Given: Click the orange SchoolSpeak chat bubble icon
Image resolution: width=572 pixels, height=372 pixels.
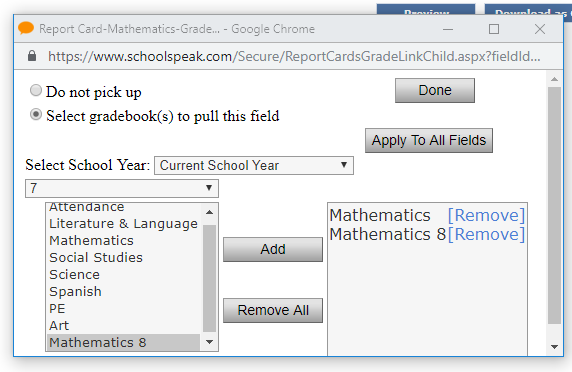Looking at the screenshot, I should (26, 28).
